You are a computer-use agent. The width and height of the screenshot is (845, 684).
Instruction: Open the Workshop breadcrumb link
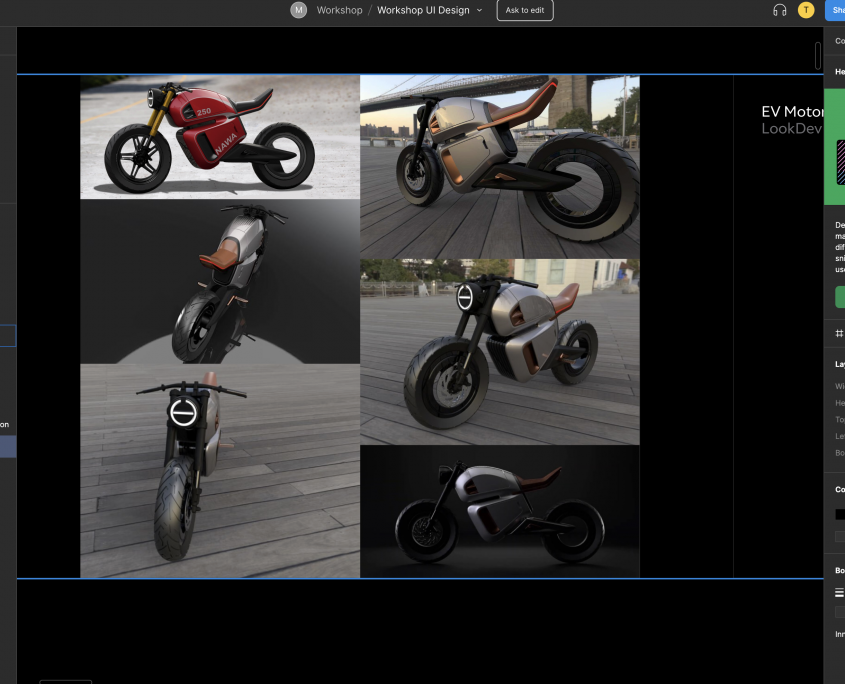[x=339, y=10]
